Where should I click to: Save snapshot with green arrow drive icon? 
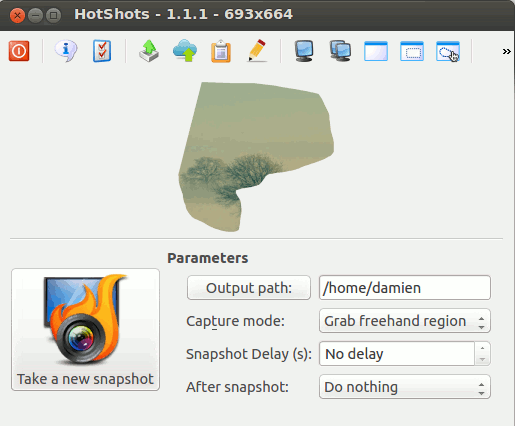149,51
